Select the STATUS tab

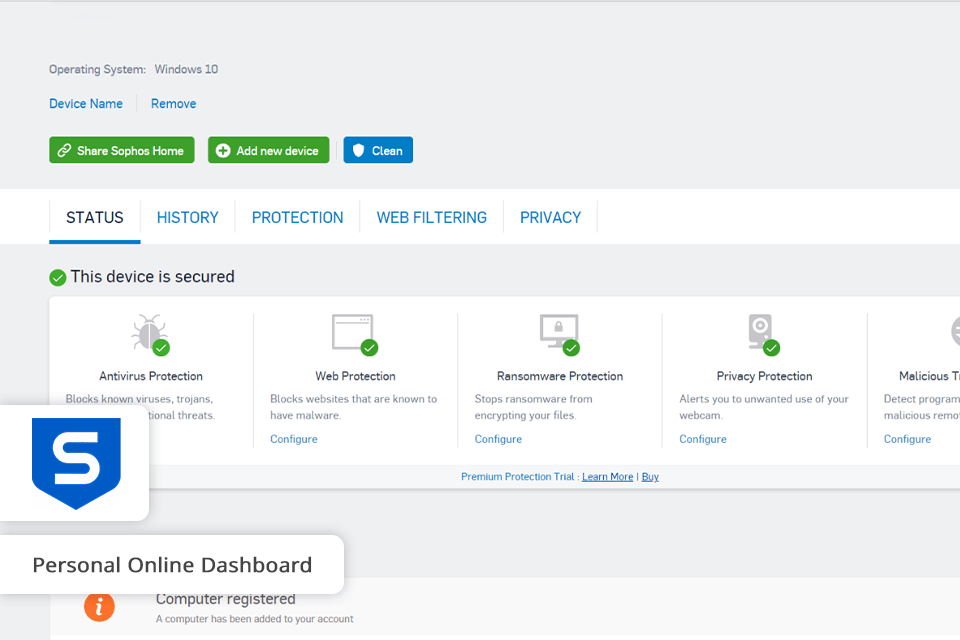point(95,217)
